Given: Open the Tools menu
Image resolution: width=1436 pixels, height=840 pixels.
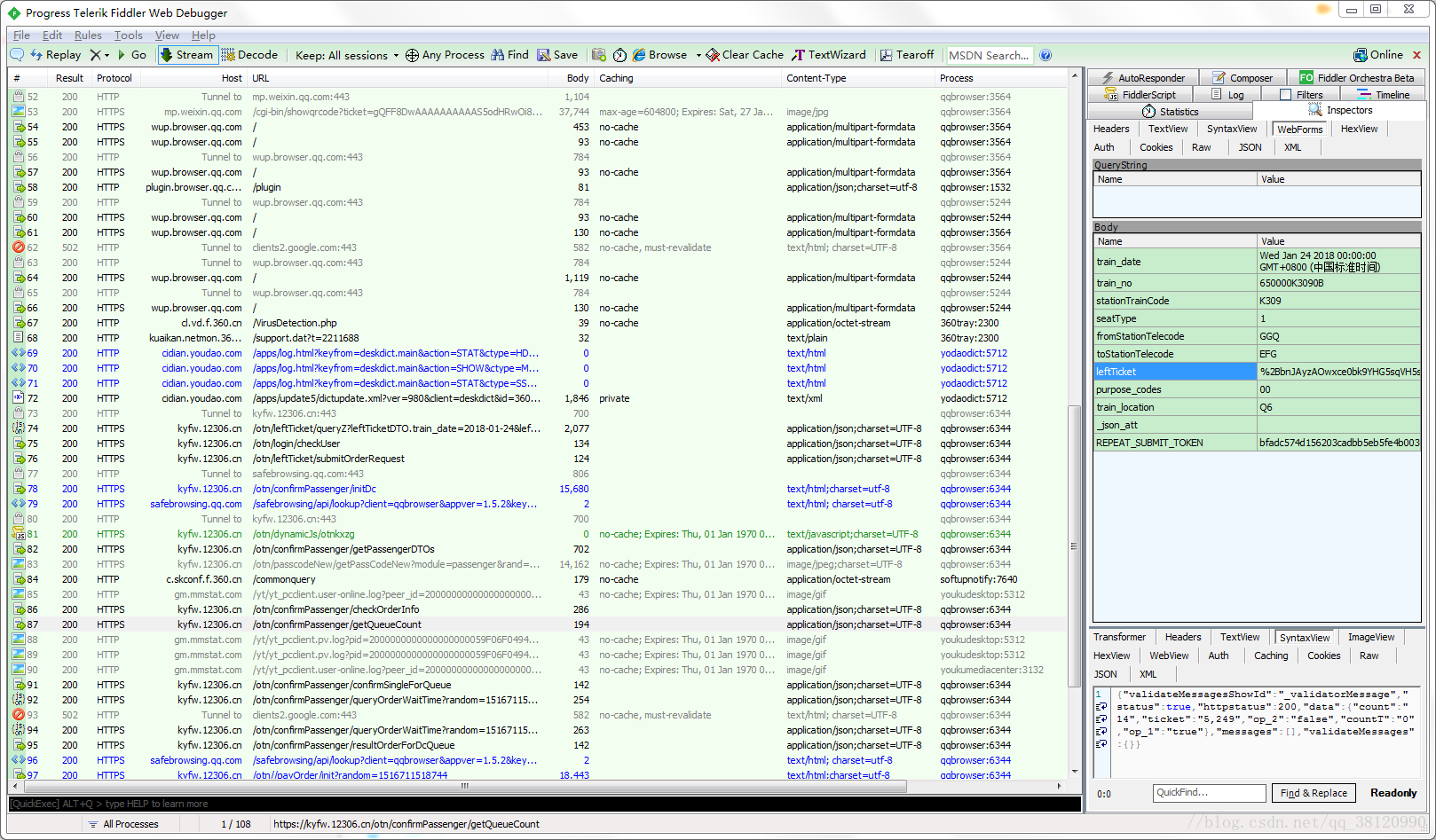Looking at the screenshot, I should pyautogui.click(x=129, y=35).
